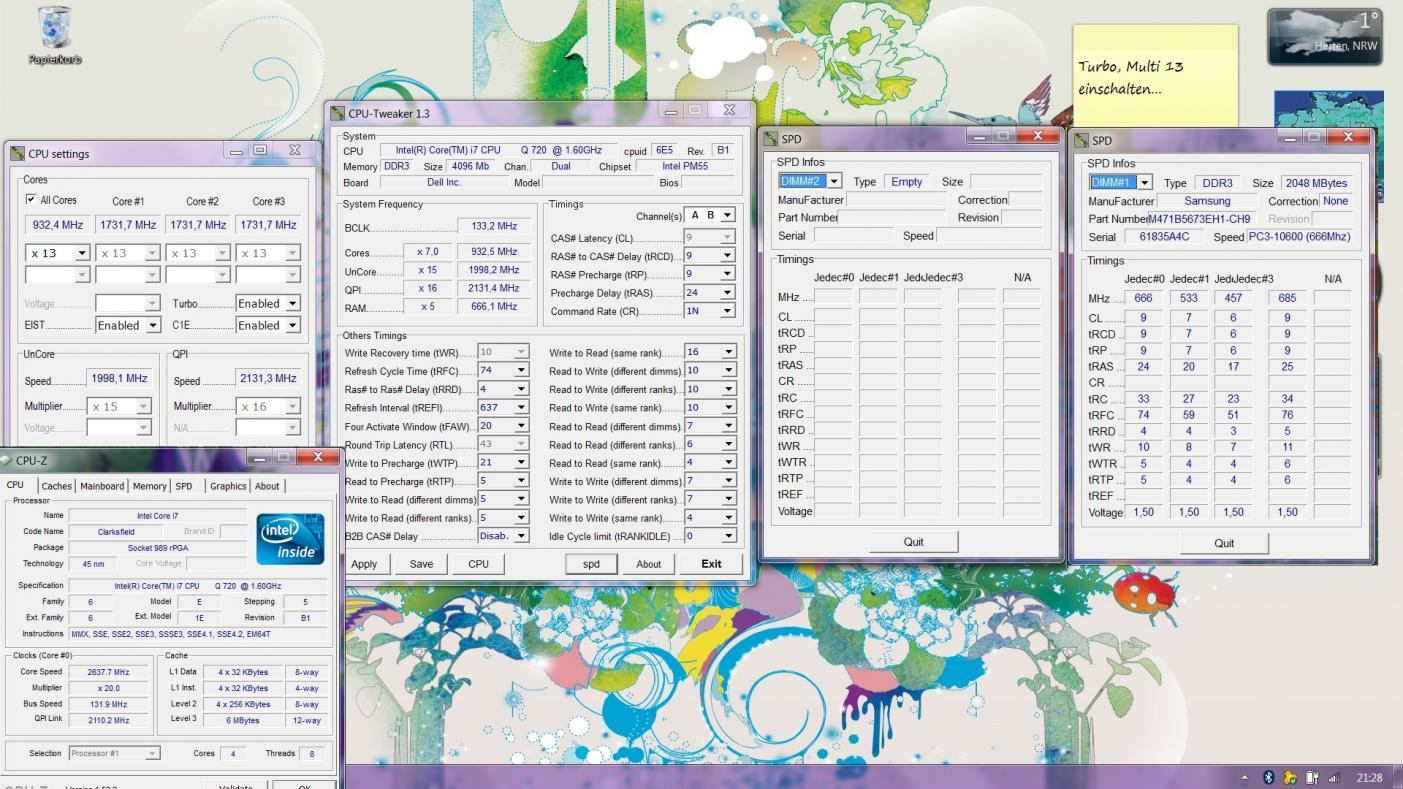Open the Command Rate (CR) 1N dropdown
1403x789 pixels.
pos(727,311)
